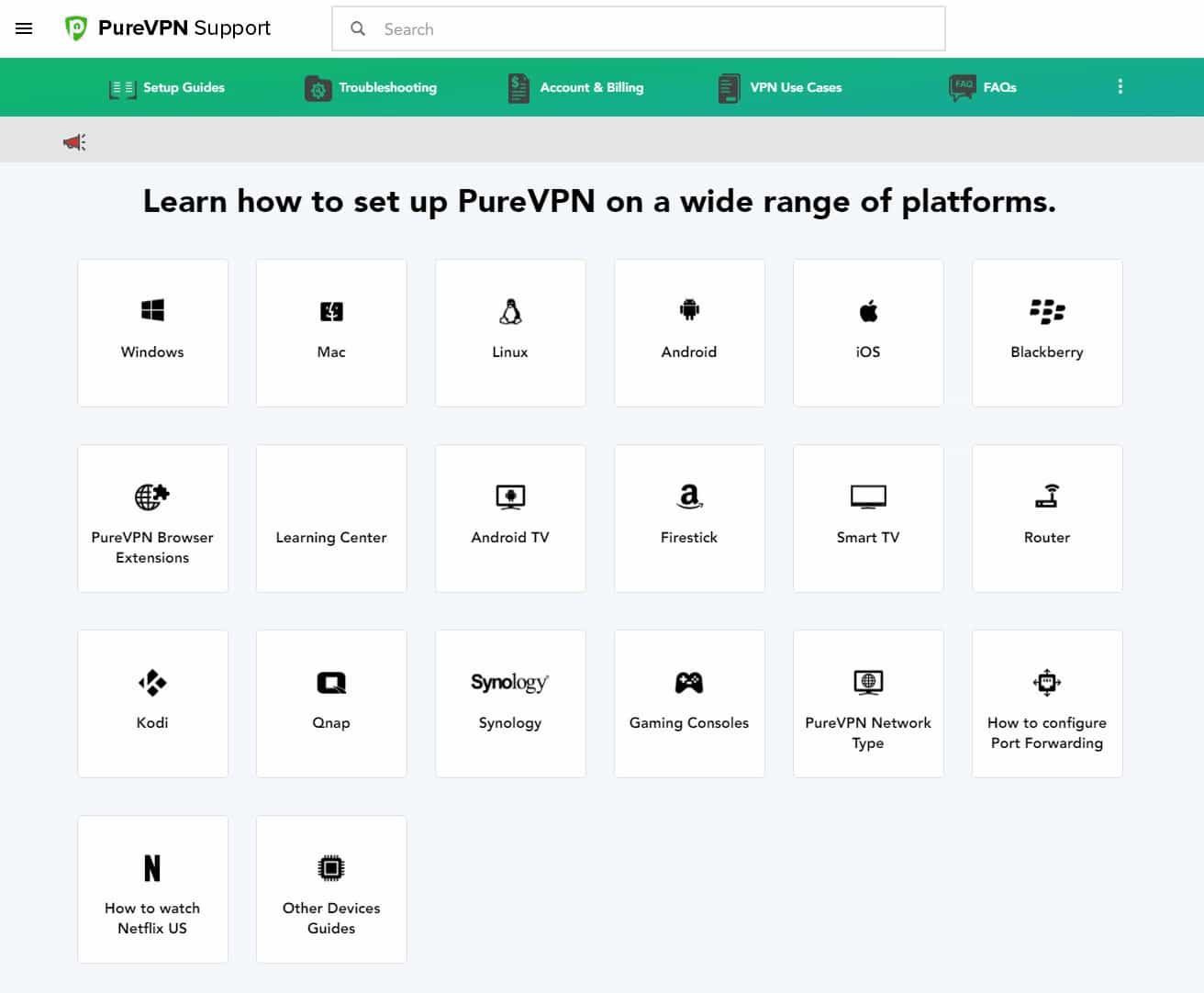This screenshot has width=1204, height=993.
Task: Click the Windows logo icon
Action: click(x=152, y=310)
